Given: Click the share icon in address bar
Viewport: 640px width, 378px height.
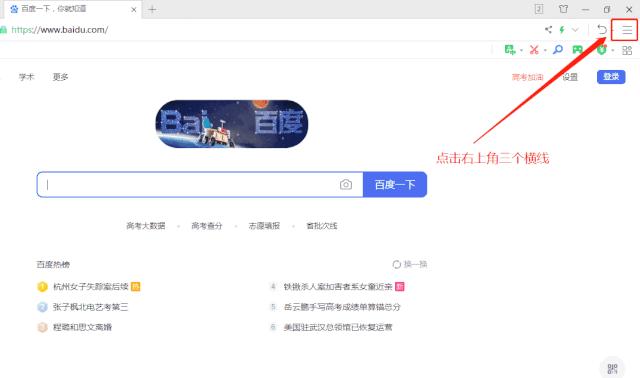Looking at the screenshot, I should tap(548, 29).
